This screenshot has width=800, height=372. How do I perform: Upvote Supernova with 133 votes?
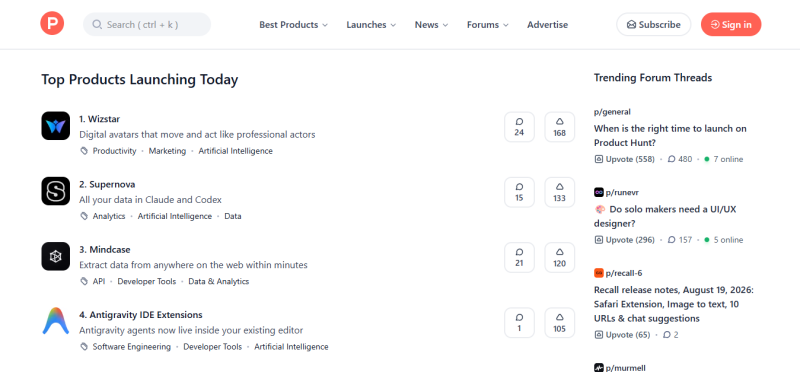[x=560, y=192]
